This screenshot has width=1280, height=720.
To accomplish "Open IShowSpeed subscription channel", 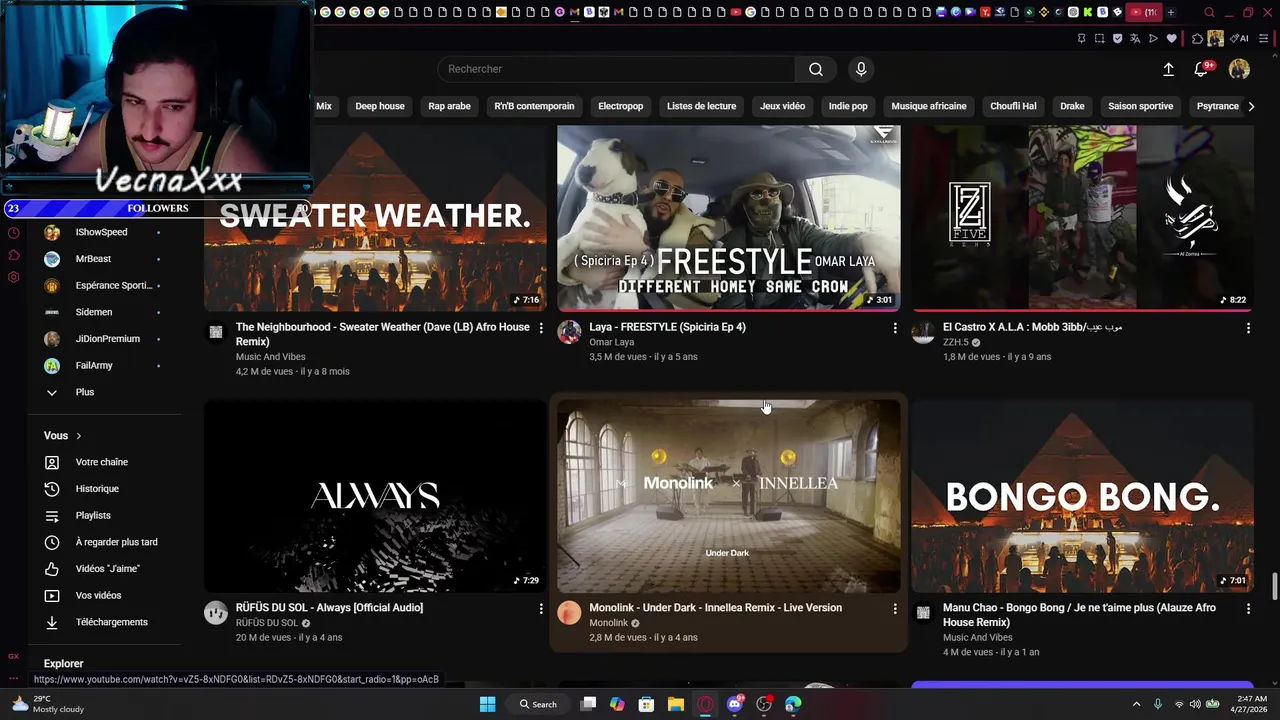I will pos(101,232).
